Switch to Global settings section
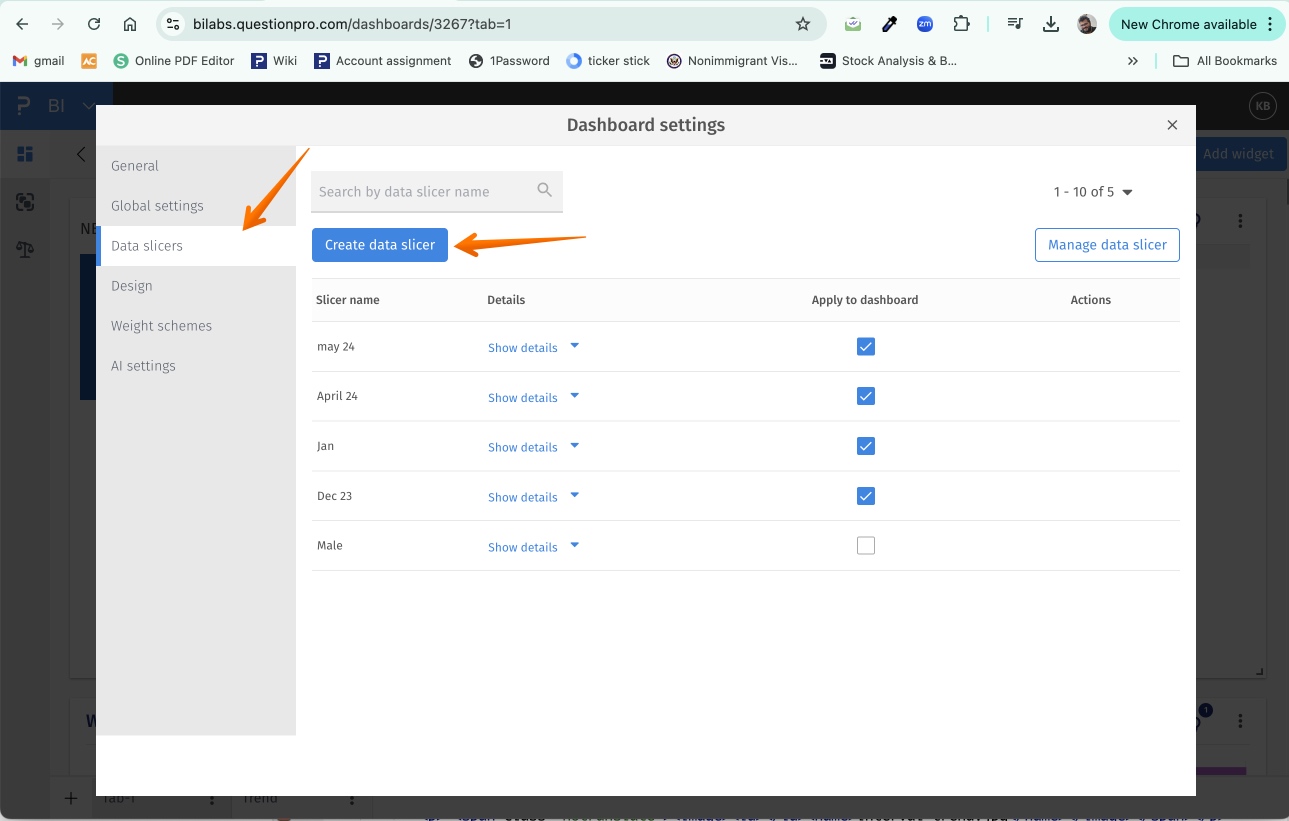The height and width of the screenshot is (821, 1289). [x=157, y=206]
